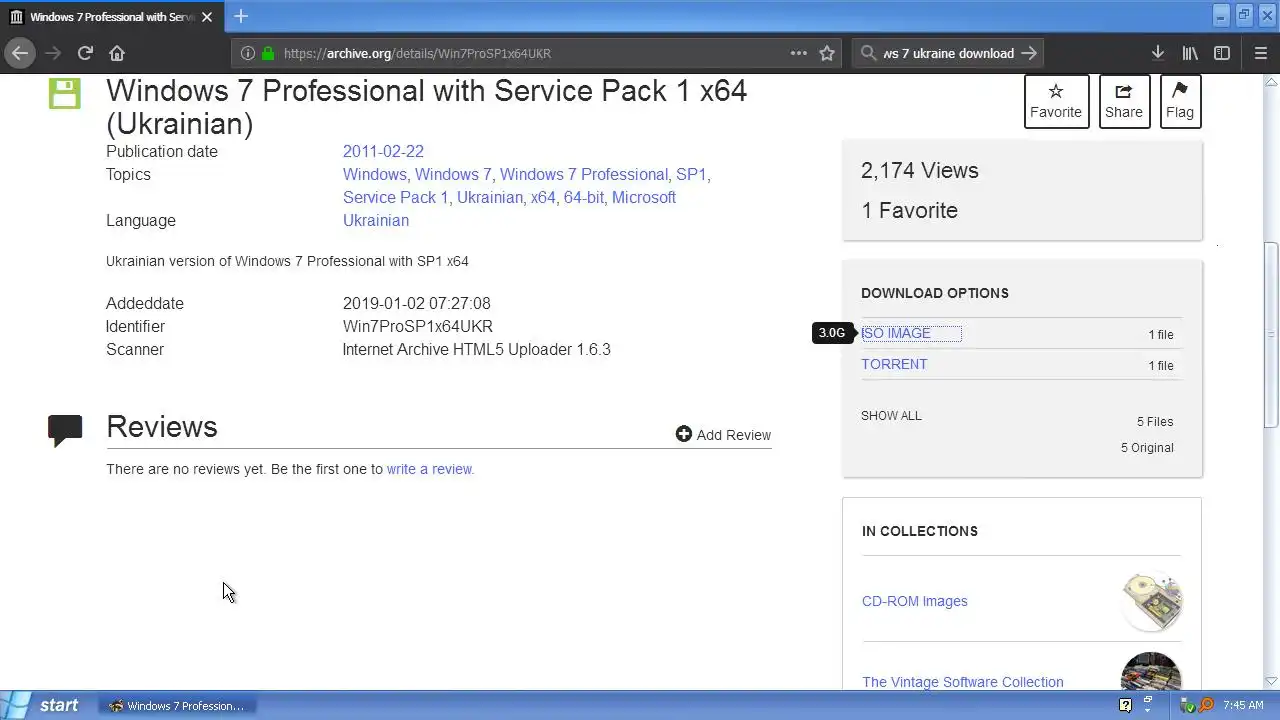Open Service Pack 1 topic link
The height and width of the screenshot is (720, 1280).
tap(396, 197)
